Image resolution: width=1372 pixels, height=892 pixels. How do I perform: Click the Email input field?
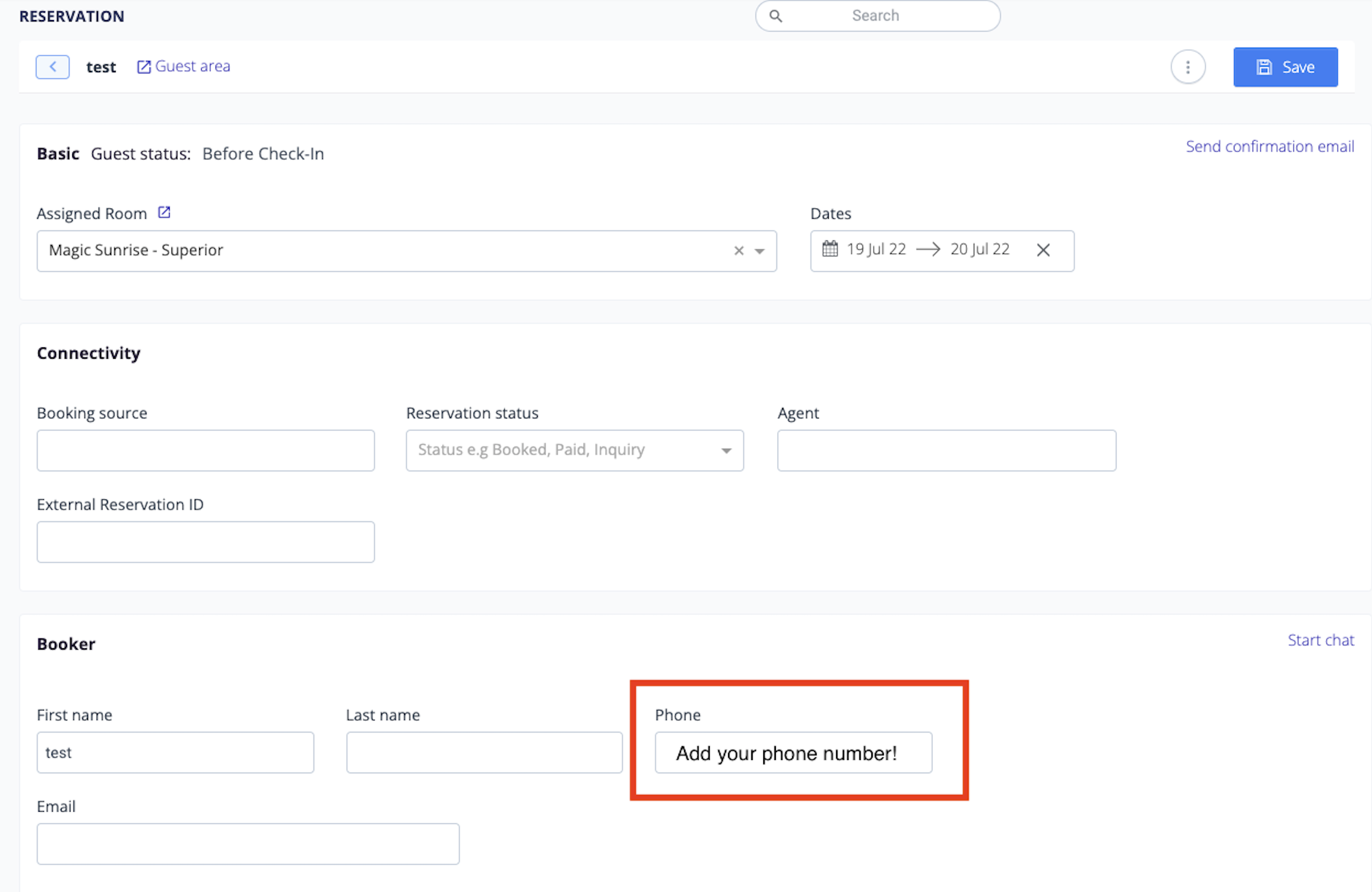[x=248, y=844]
